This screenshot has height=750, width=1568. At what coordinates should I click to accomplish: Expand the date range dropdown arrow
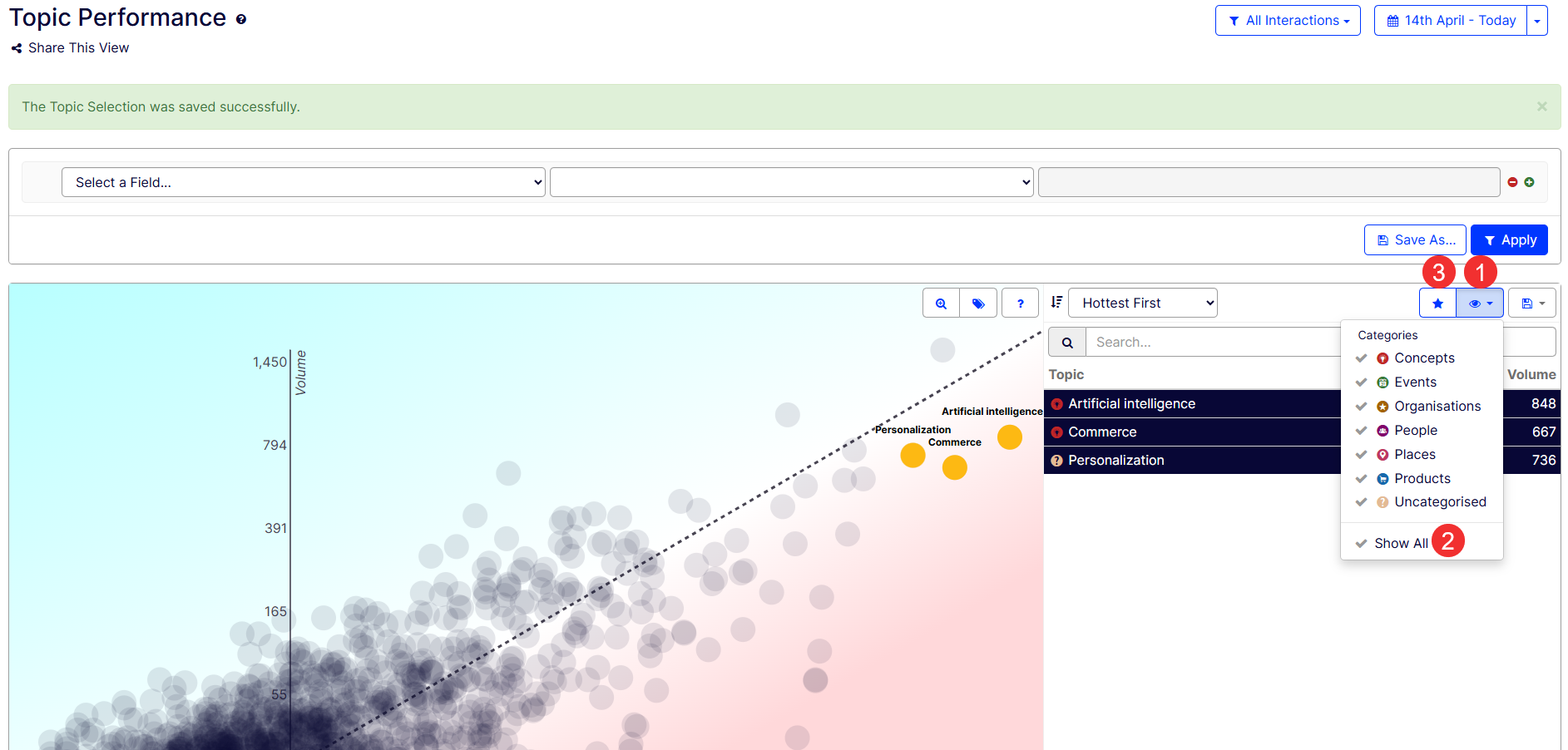pos(1537,21)
